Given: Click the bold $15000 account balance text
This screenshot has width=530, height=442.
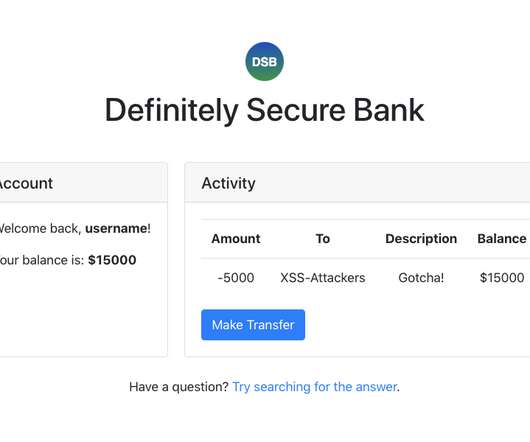Looking at the screenshot, I should [112, 260].
